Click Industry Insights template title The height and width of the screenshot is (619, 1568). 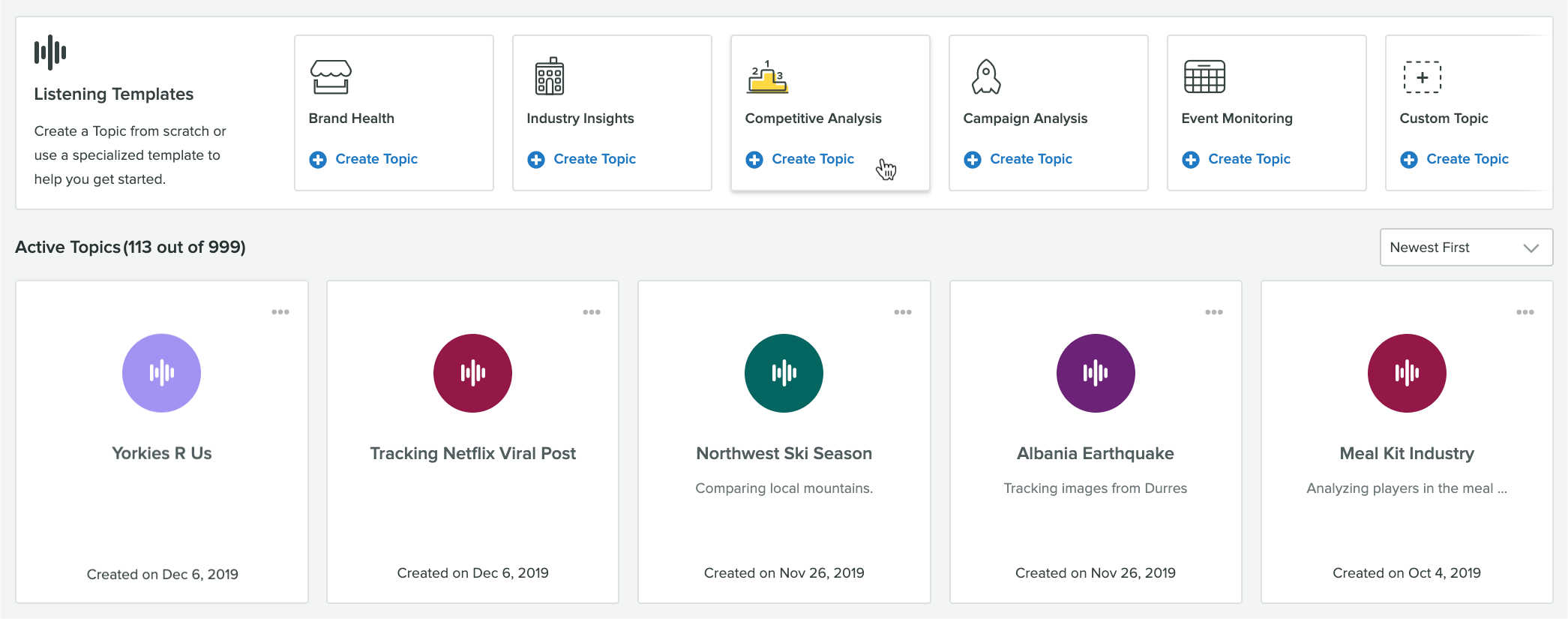[x=580, y=119]
